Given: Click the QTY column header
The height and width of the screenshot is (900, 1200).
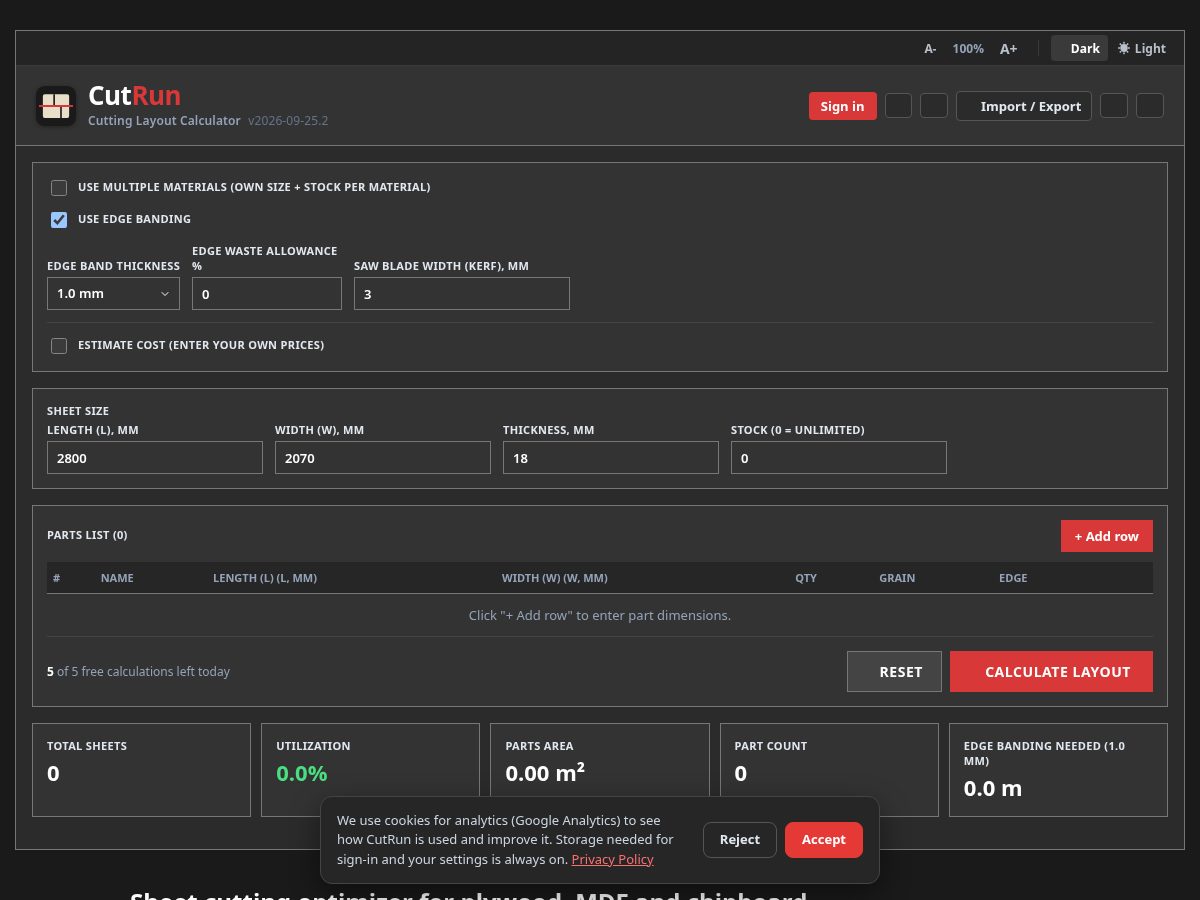Looking at the screenshot, I should (x=806, y=578).
